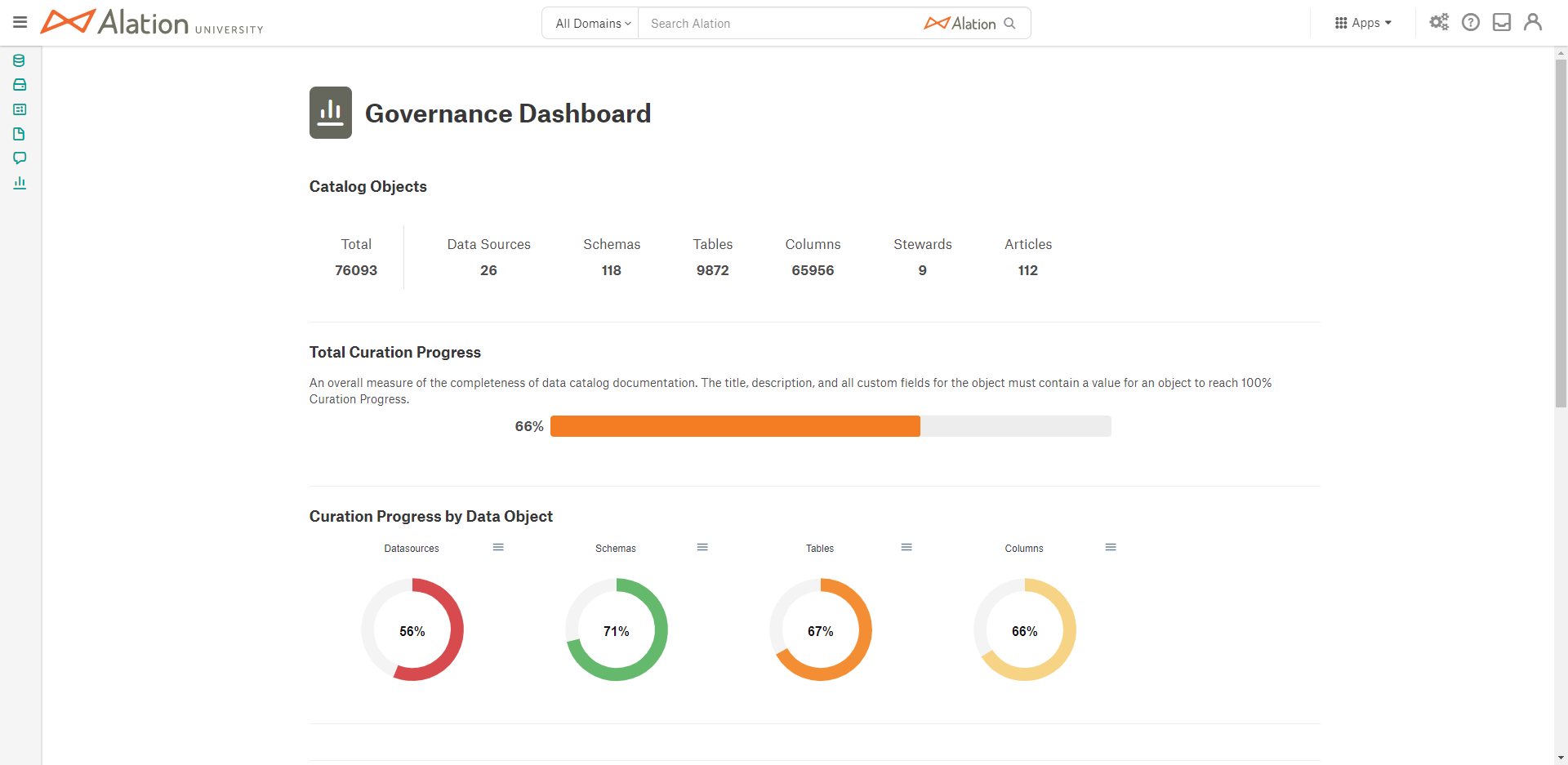Click the Search Alation input field
Screen dimensions: 1568x765
point(780,24)
